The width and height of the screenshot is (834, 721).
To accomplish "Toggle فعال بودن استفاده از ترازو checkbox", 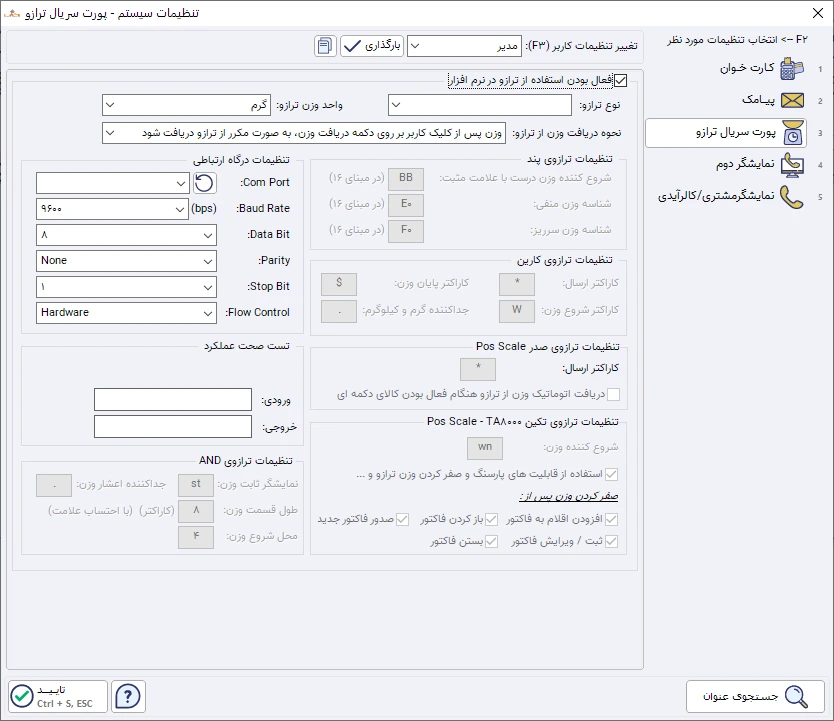I will click(x=621, y=81).
